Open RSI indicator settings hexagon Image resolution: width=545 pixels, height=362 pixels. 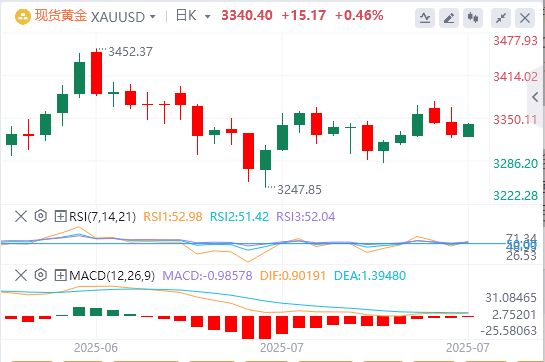click(41, 216)
